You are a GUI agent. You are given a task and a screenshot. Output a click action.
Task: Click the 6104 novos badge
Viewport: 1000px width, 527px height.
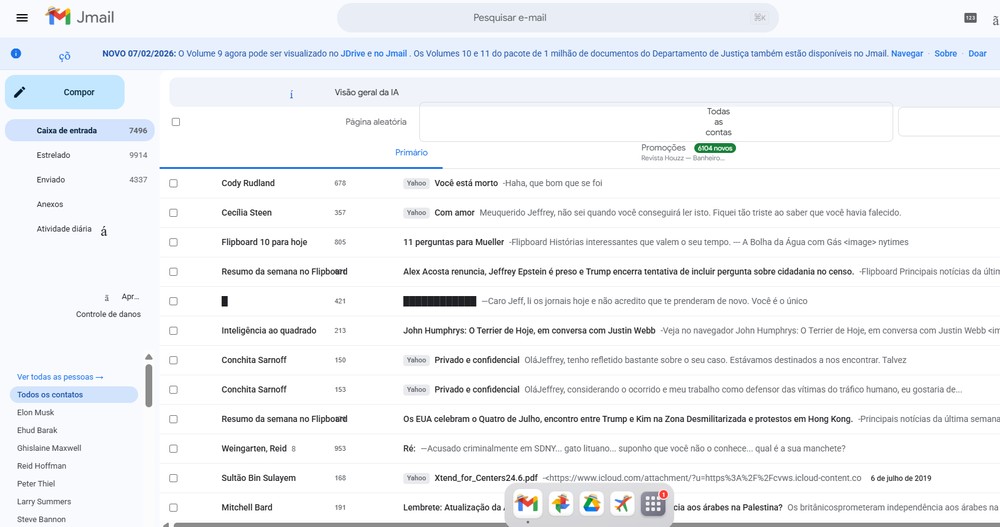click(715, 148)
